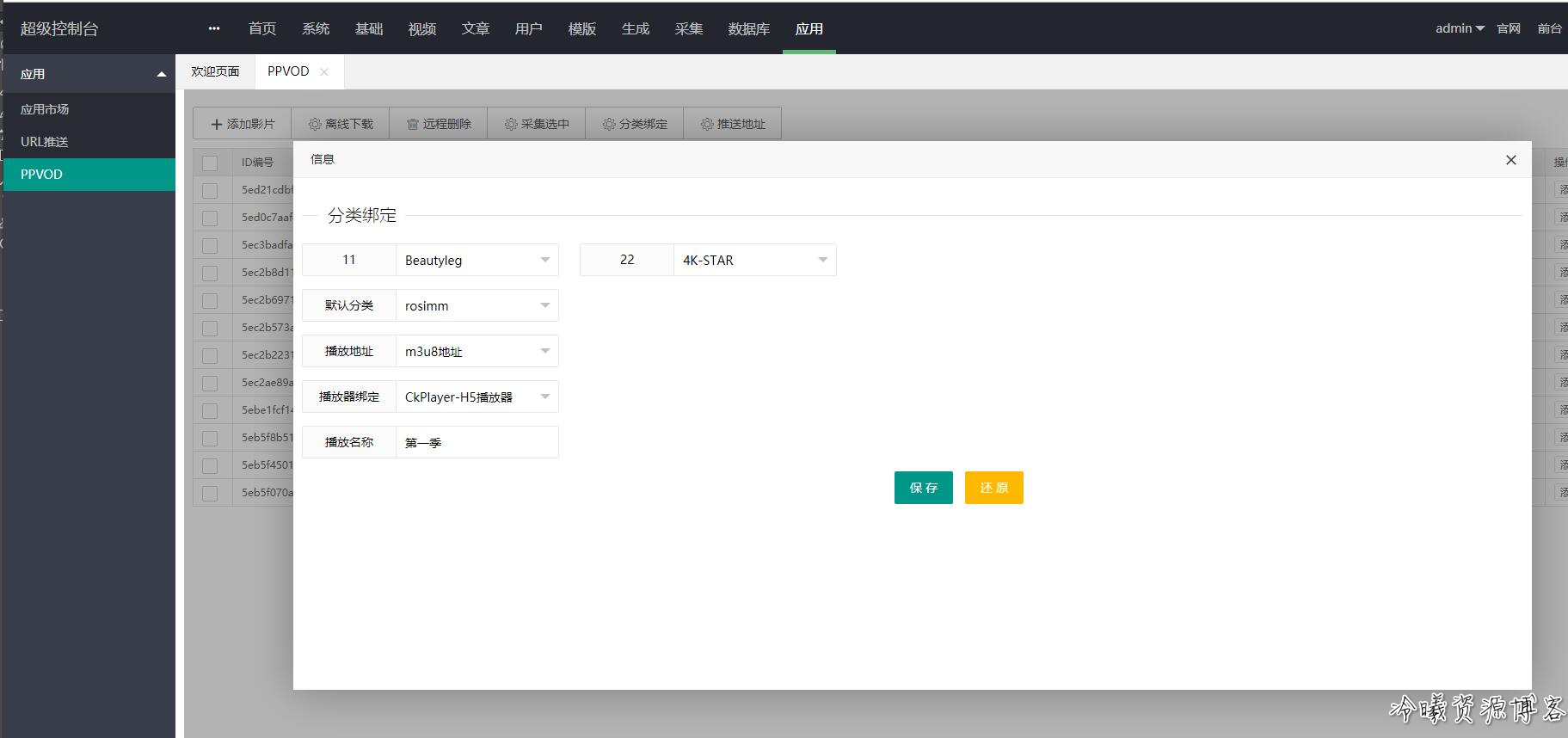The width and height of the screenshot is (1568, 738).
Task: Switch to the PPVOD tab
Action: (288, 71)
